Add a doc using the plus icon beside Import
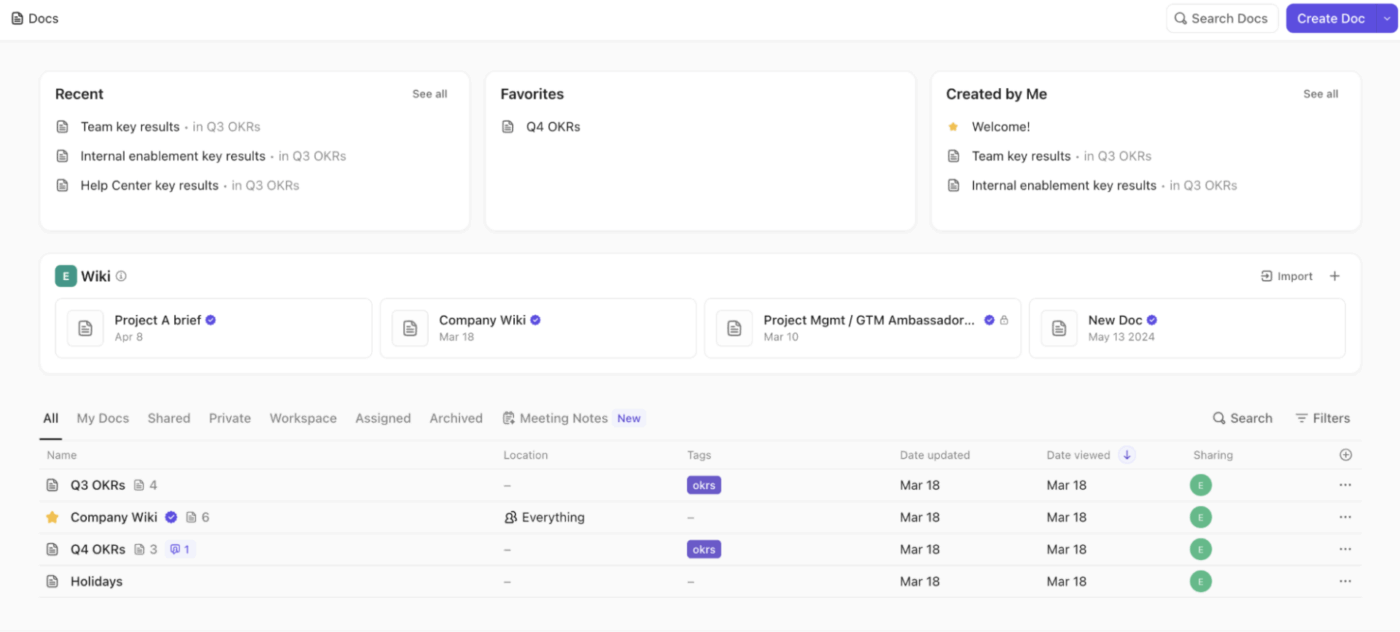The image size is (1400, 632). pyautogui.click(x=1335, y=276)
